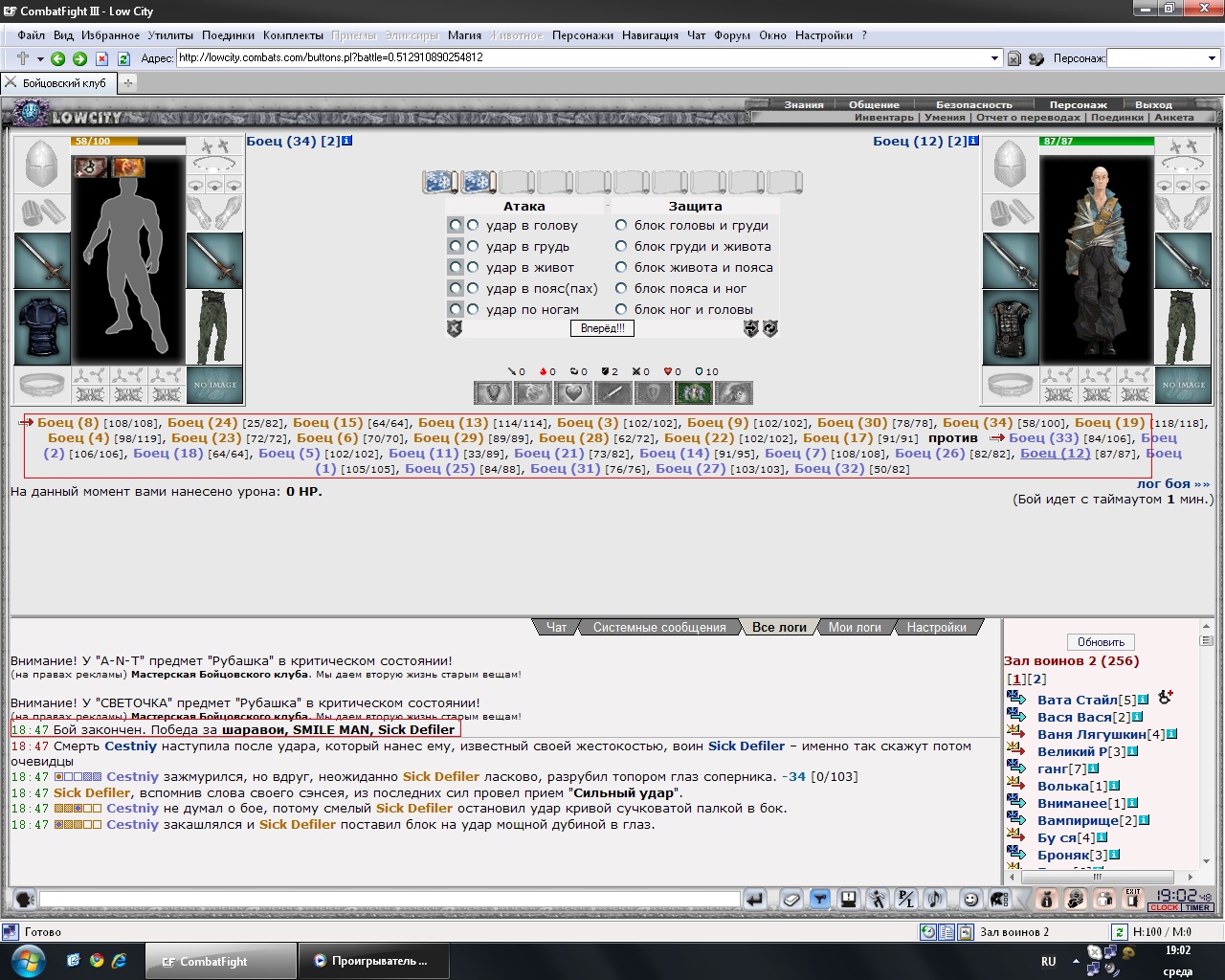Open the Магия menu

[464, 35]
